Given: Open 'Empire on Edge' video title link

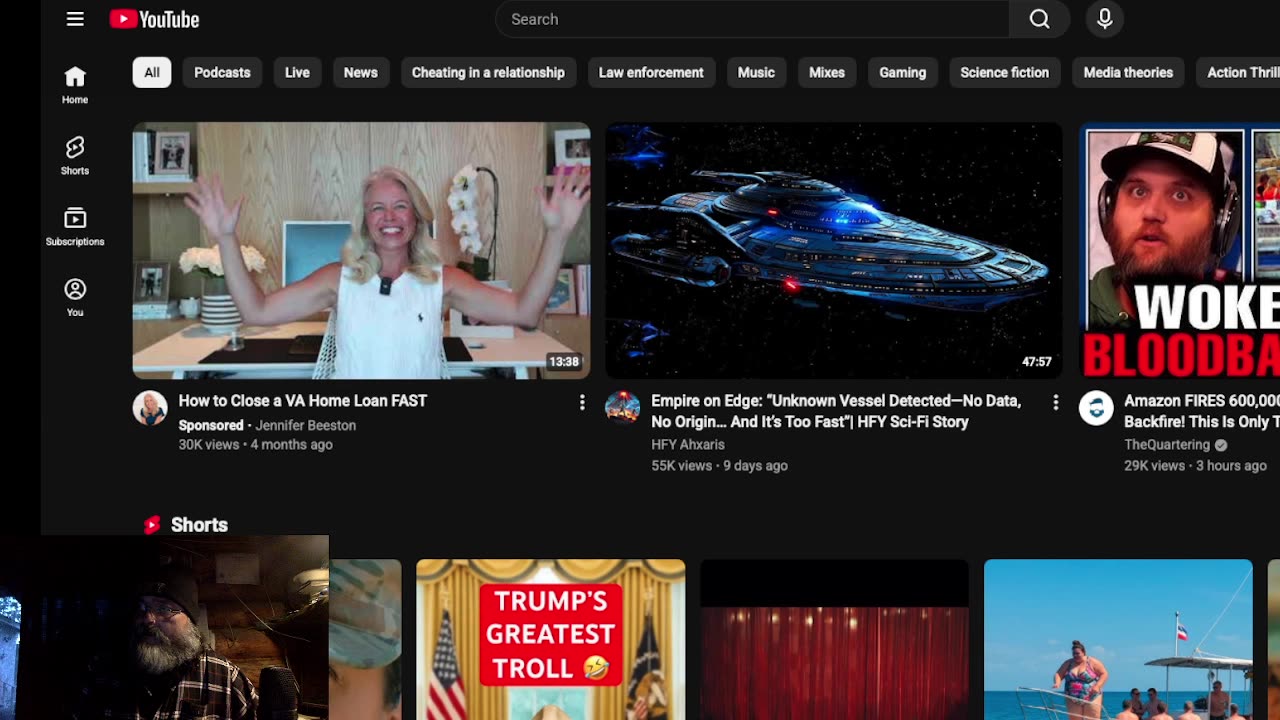Looking at the screenshot, I should [836, 411].
